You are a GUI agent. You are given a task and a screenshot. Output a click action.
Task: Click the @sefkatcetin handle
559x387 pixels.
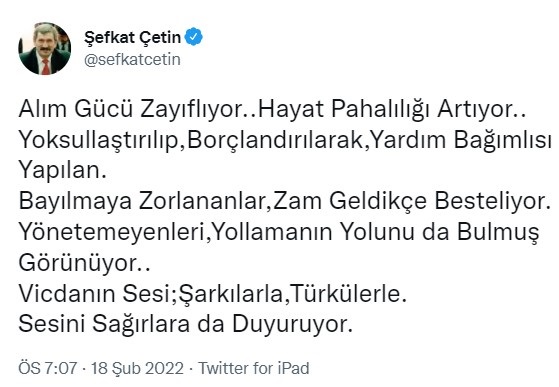[x=132, y=60]
